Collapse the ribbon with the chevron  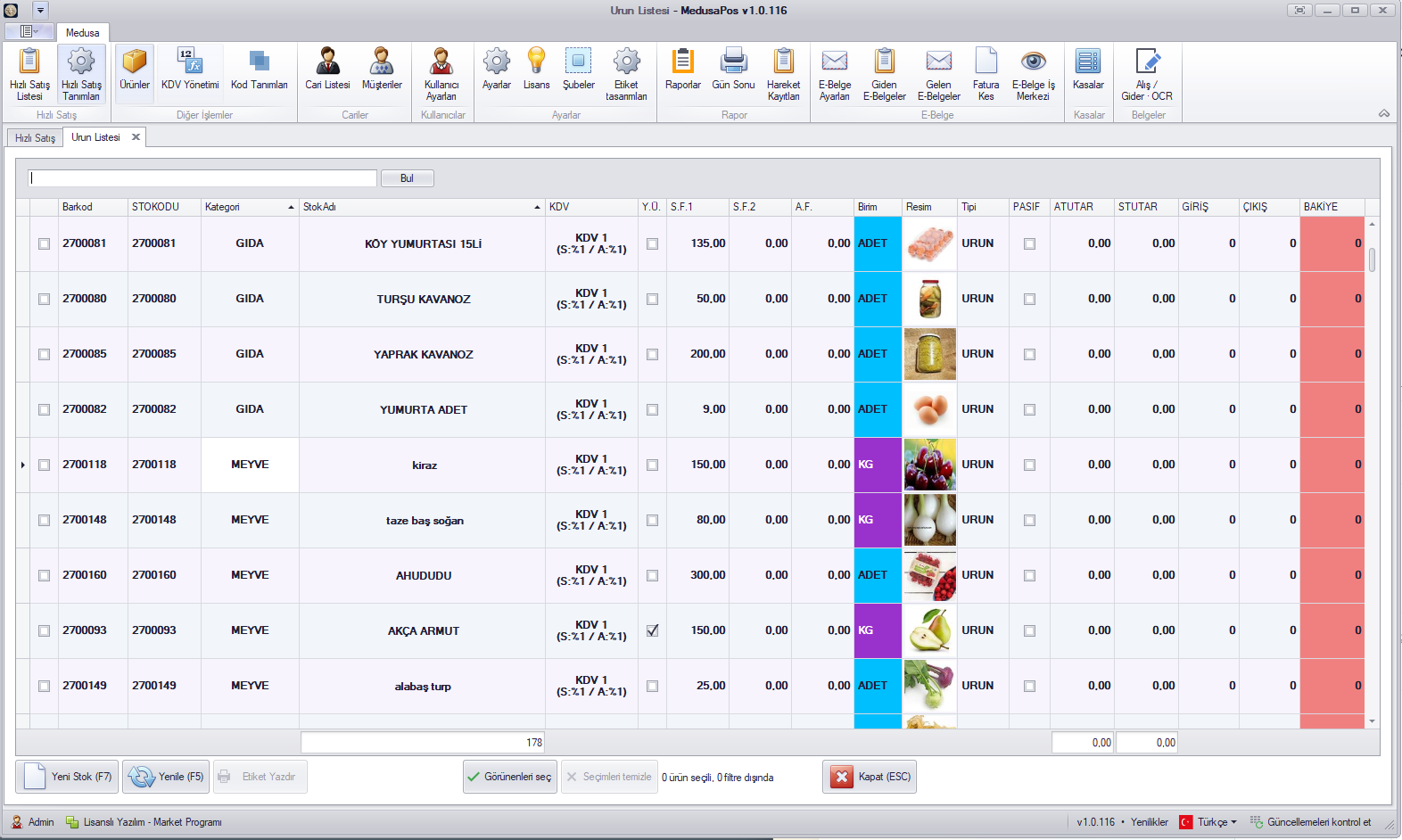1384,114
